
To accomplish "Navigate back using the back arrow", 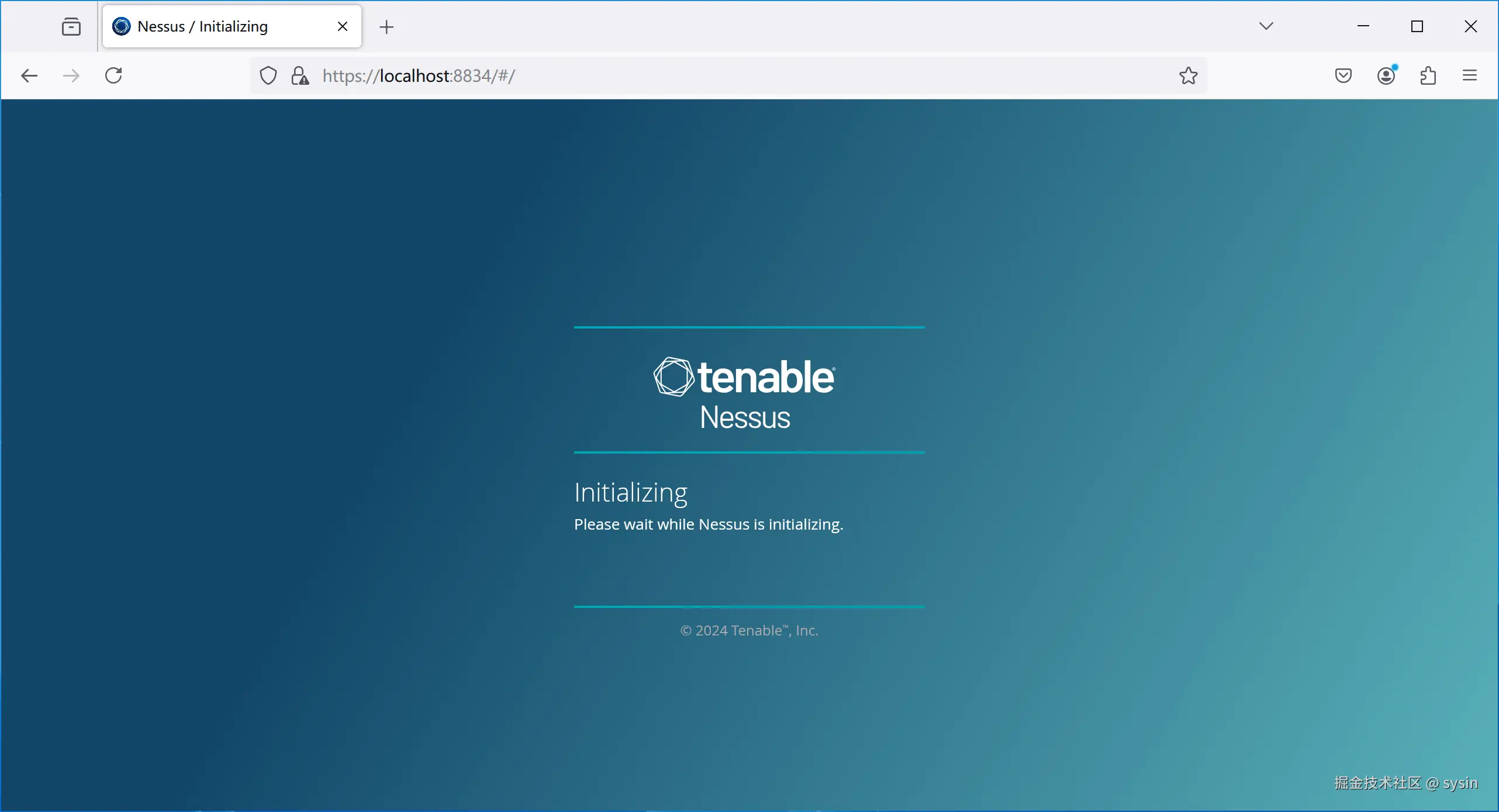I will click(29, 75).
